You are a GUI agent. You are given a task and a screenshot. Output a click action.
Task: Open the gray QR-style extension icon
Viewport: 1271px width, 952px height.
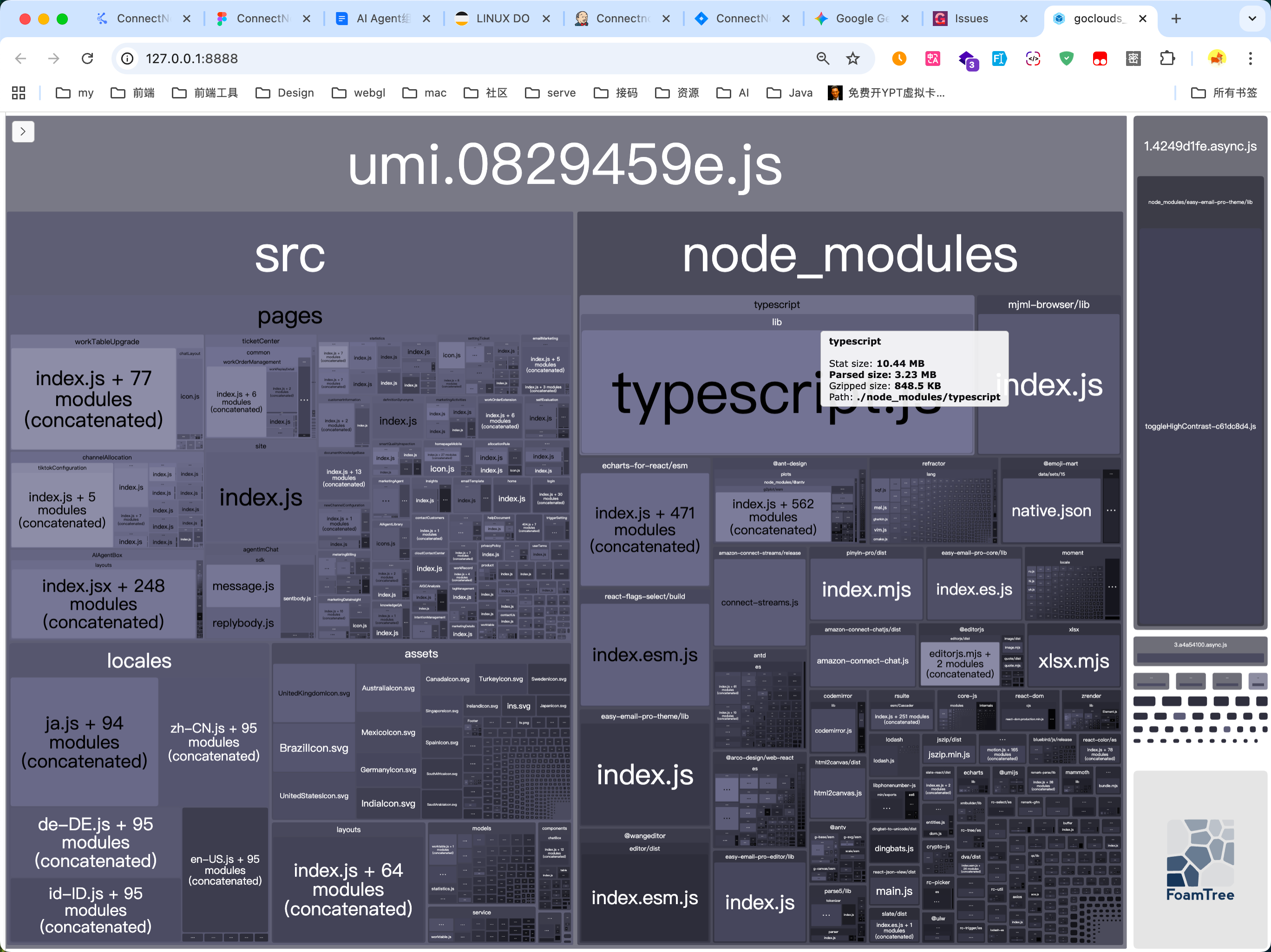click(x=1133, y=59)
